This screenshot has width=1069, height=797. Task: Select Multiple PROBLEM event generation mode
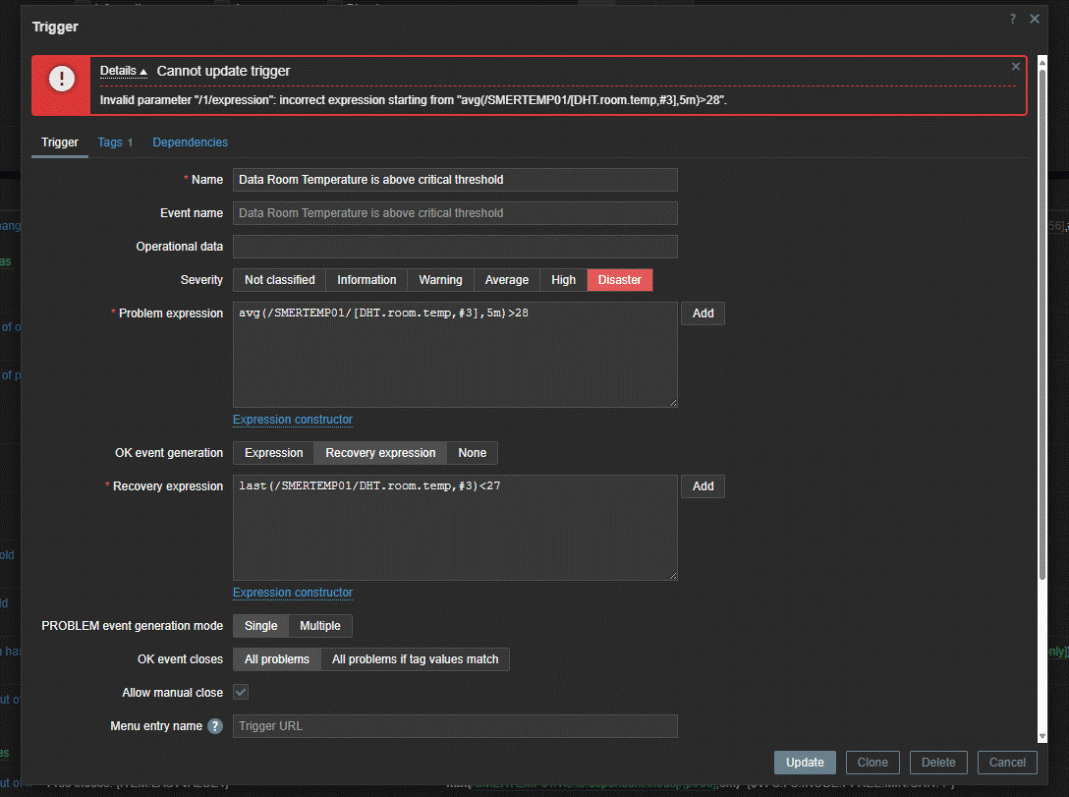(320, 626)
